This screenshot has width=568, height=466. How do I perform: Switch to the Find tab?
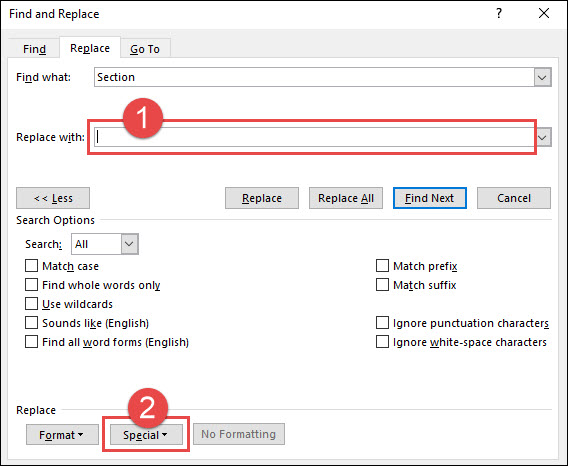pos(34,49)
